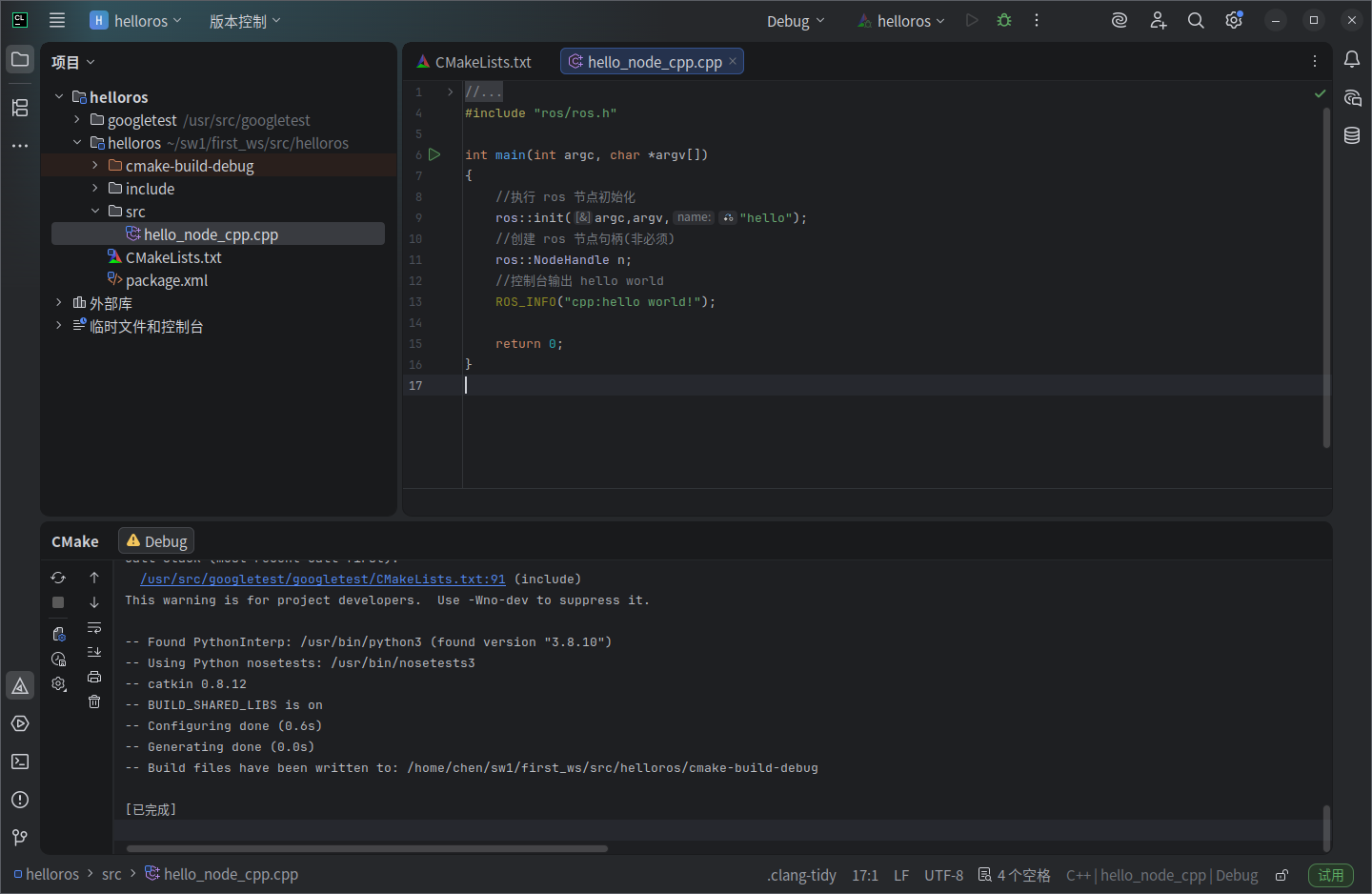Unfold collapsed comment on line 1
The width and height of the screenshot is (1372, 894).
451,91
